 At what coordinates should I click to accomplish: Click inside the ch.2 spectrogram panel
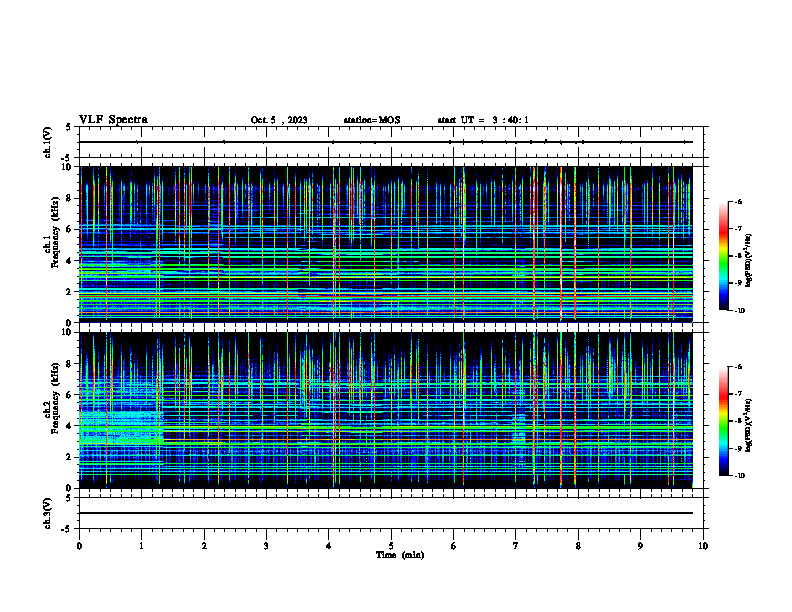[386, 410]
